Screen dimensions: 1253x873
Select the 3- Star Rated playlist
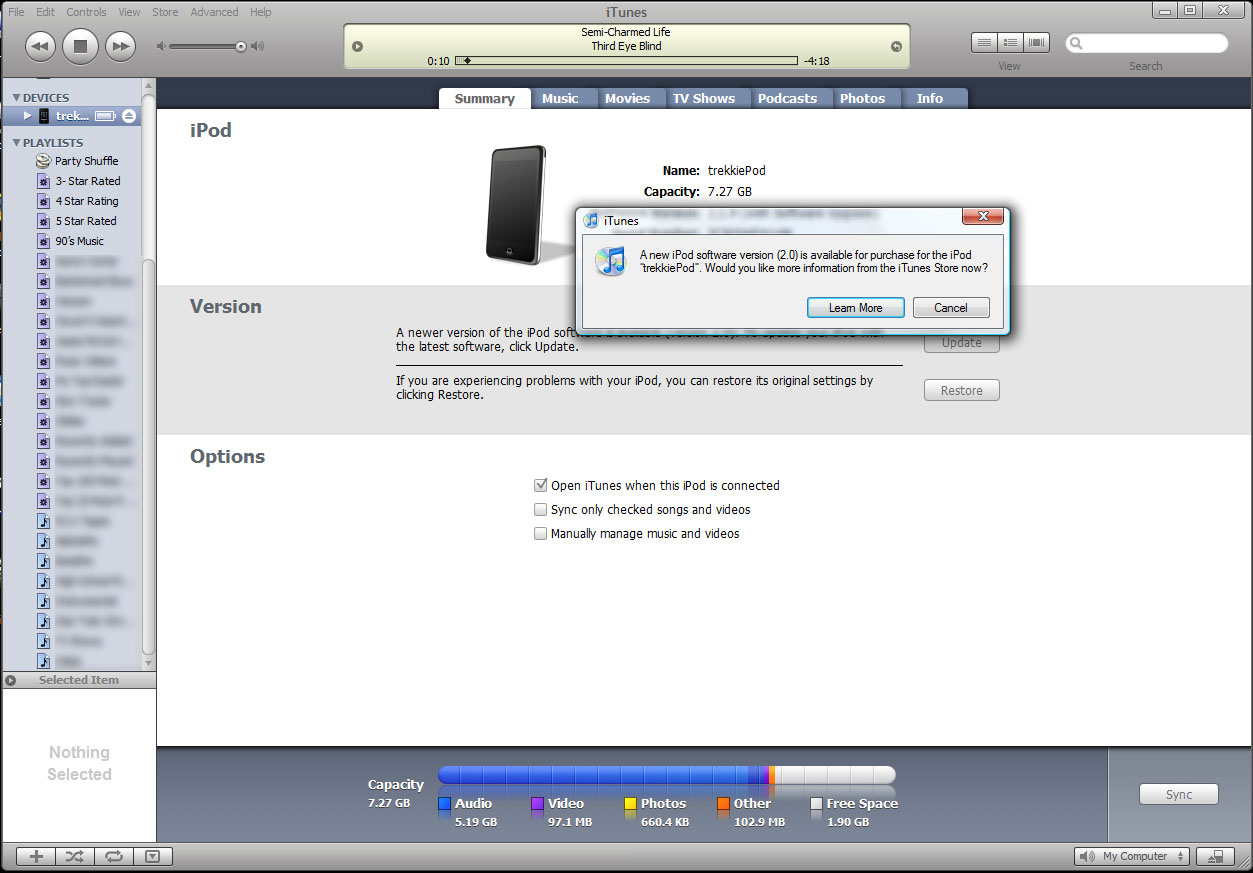[x=87, y=181]
